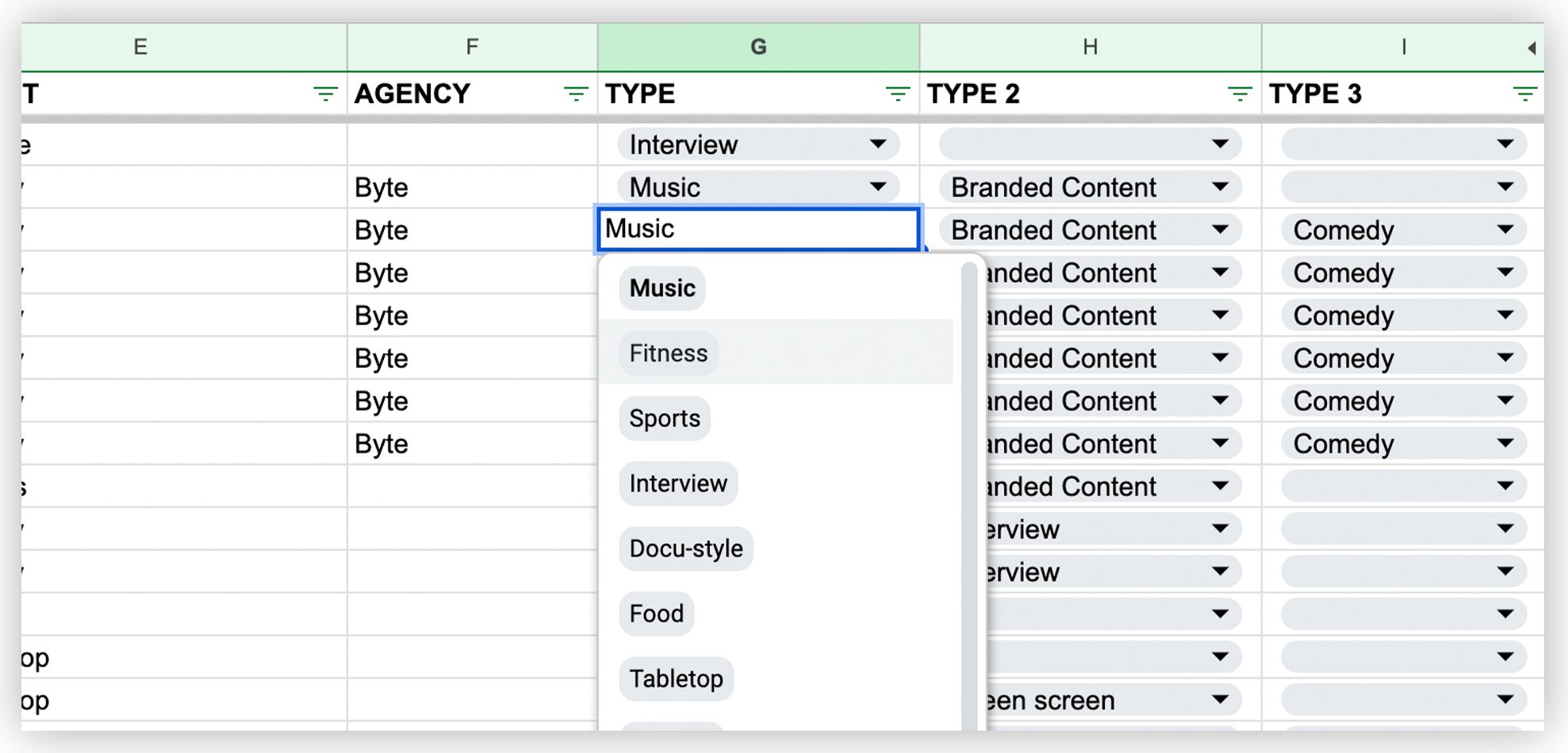
Task: Expand the Music chip dropdown arrow above the edited cell
Action: (x=877, y=187)
